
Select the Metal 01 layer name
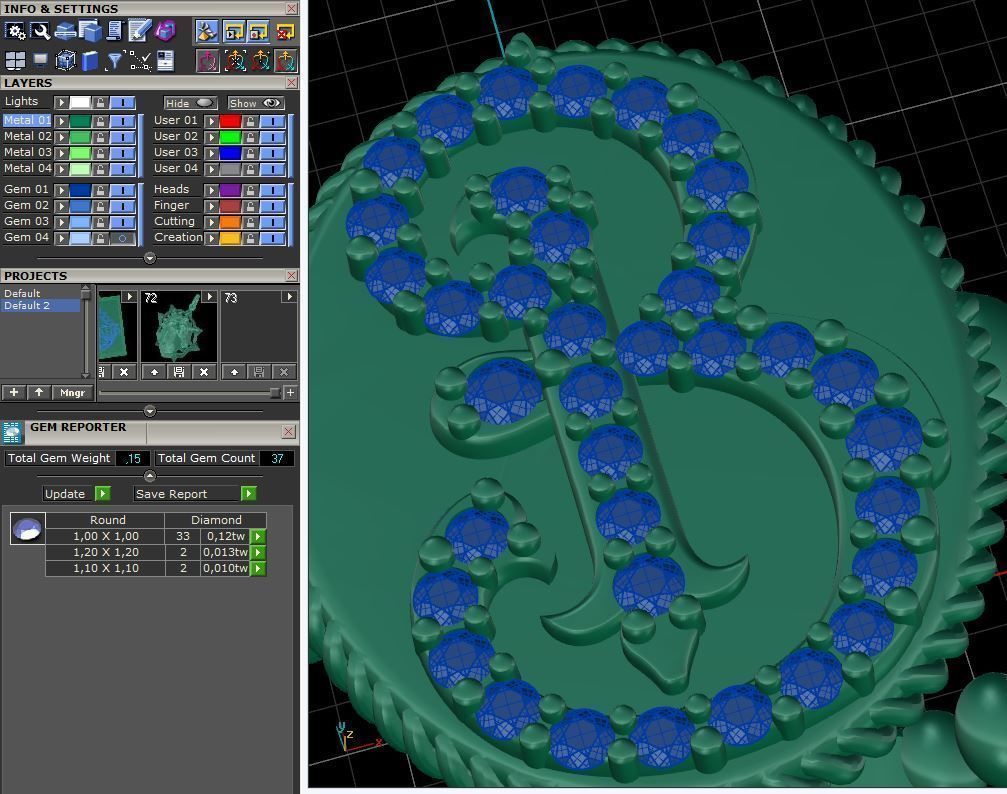point(27,120)
